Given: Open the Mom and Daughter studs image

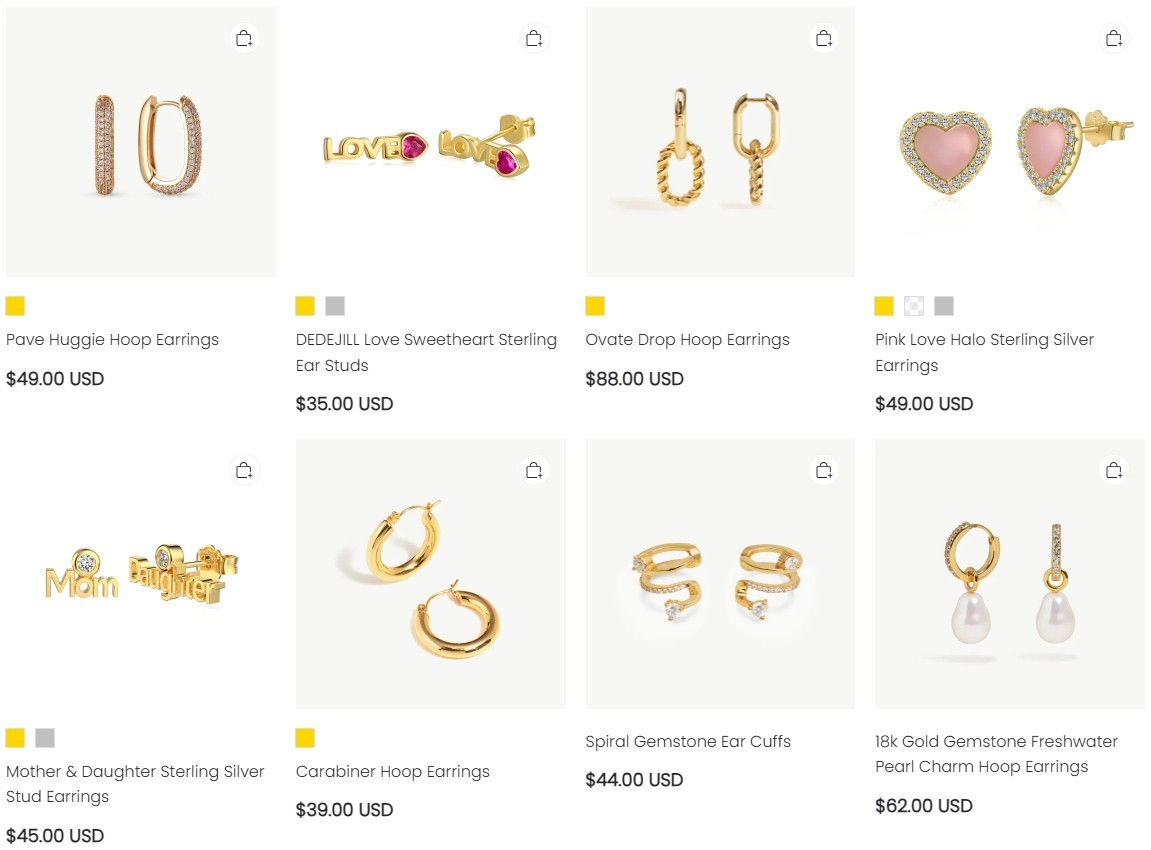Looking at the screenshot, I should click(141, 574).
